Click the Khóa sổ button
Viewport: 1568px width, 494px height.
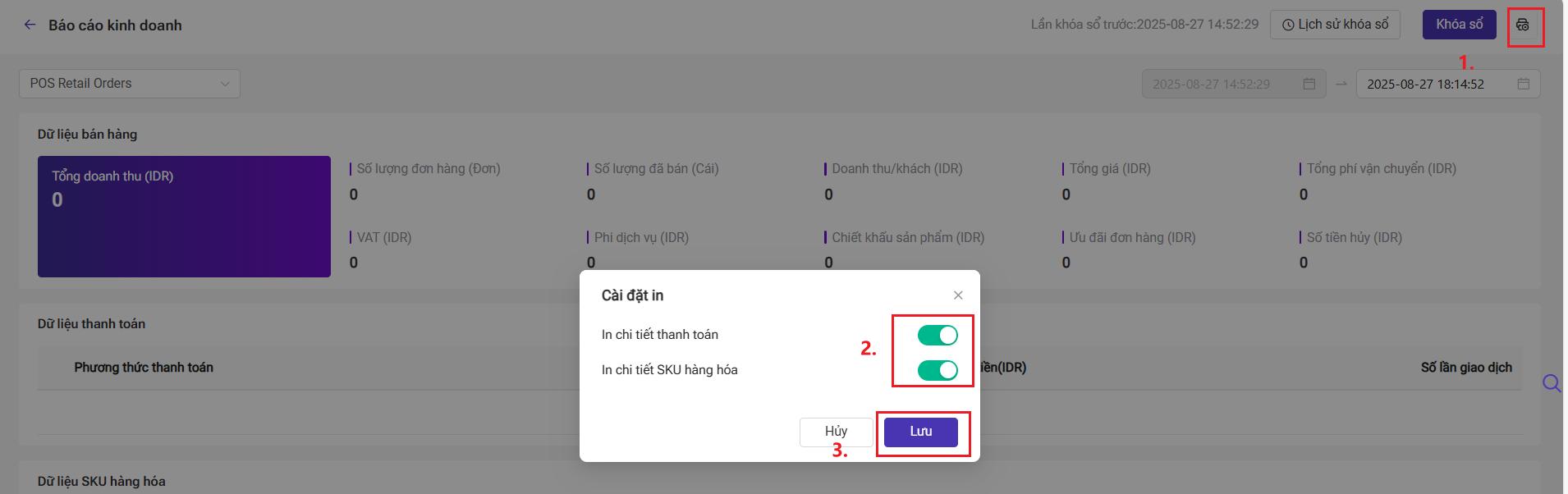(x=1460, y=25)
